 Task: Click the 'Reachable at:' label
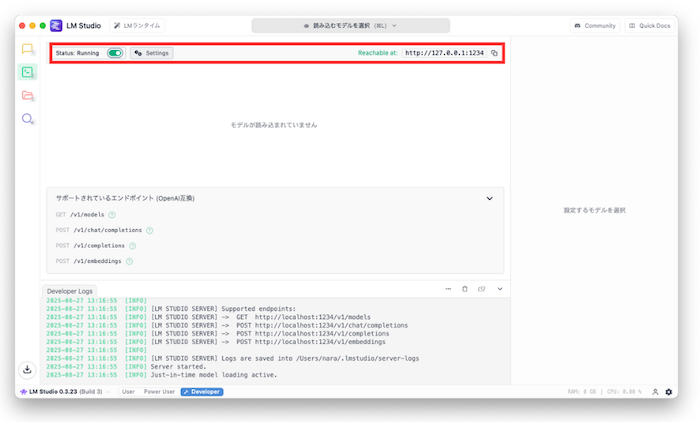378,53
